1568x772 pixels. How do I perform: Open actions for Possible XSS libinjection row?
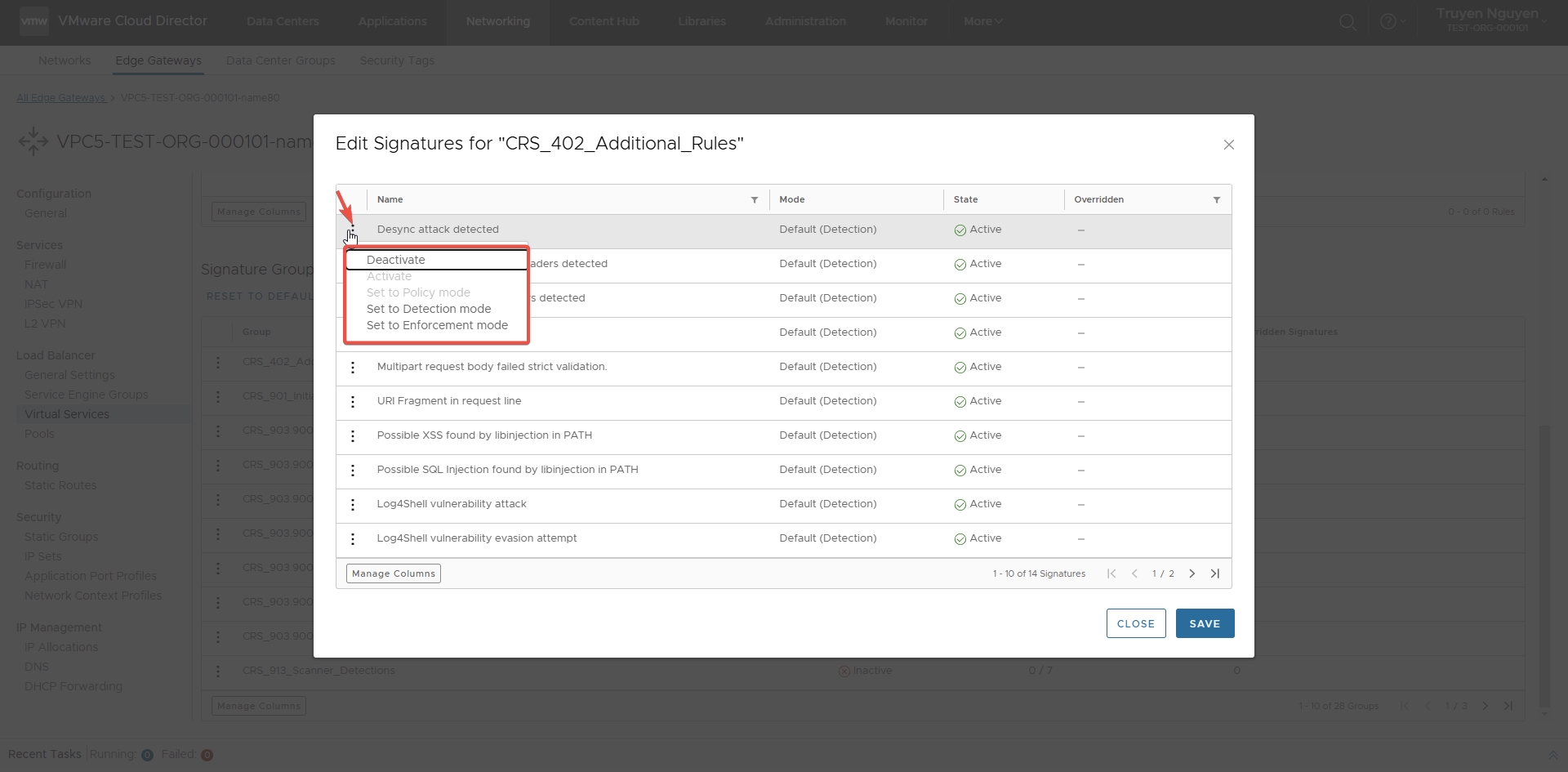click(x=353, y=436)
